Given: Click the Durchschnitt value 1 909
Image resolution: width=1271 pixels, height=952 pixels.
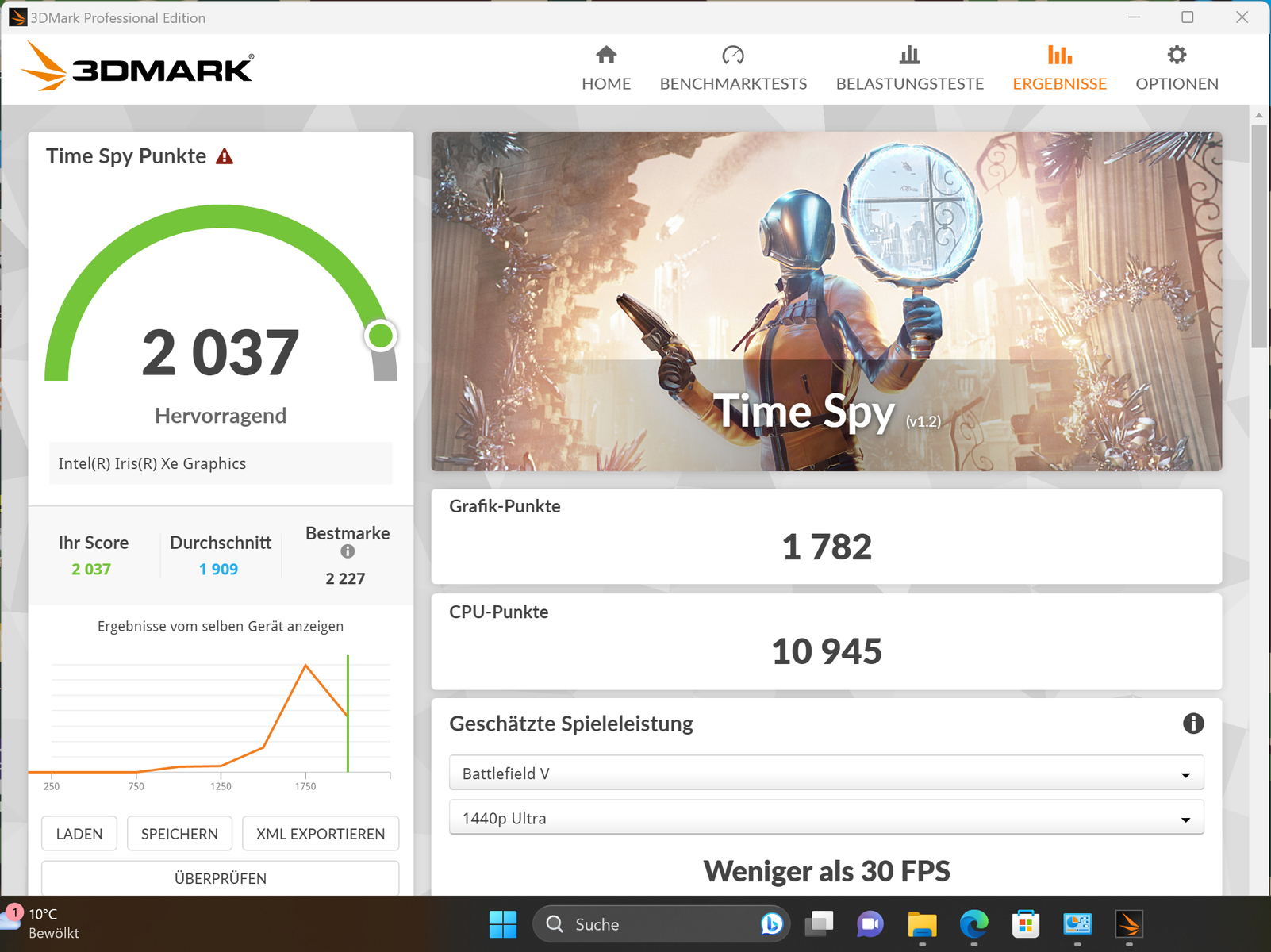Looking at the screenshot, I should pos(218,569).
